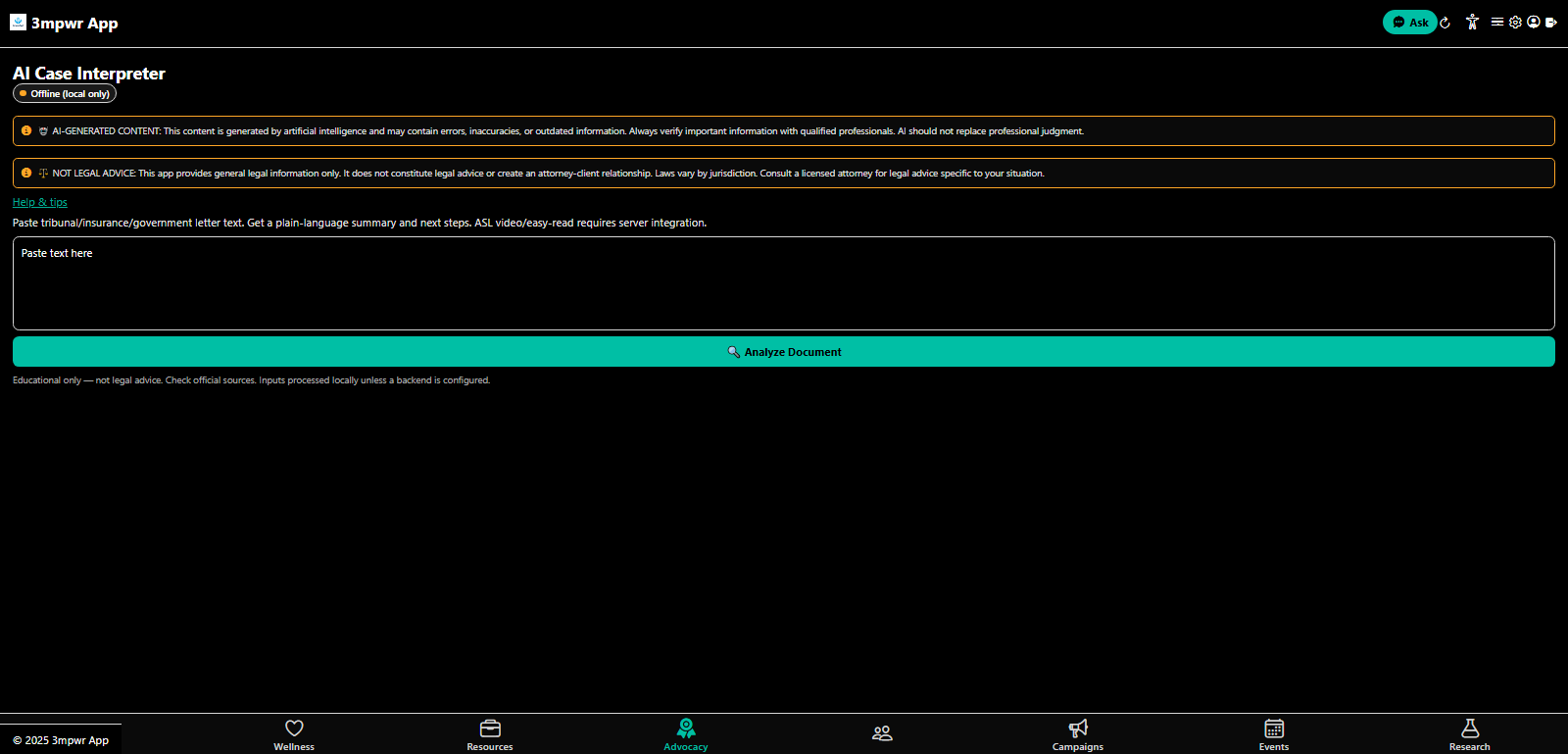Open the settings gear icon
Screen dimensions: 1568x754
pos(1515,22)
